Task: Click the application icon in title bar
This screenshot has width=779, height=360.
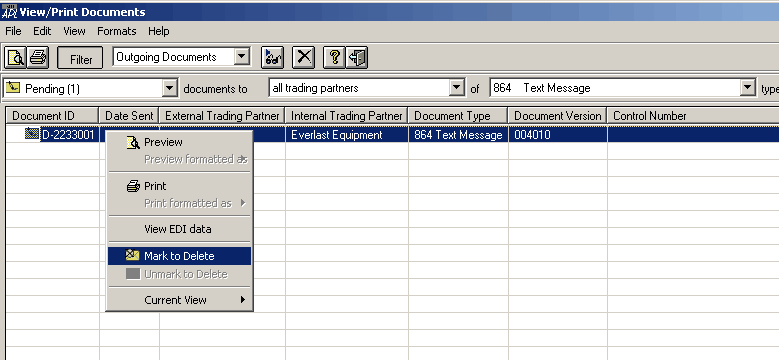Action: coord(9,11)
